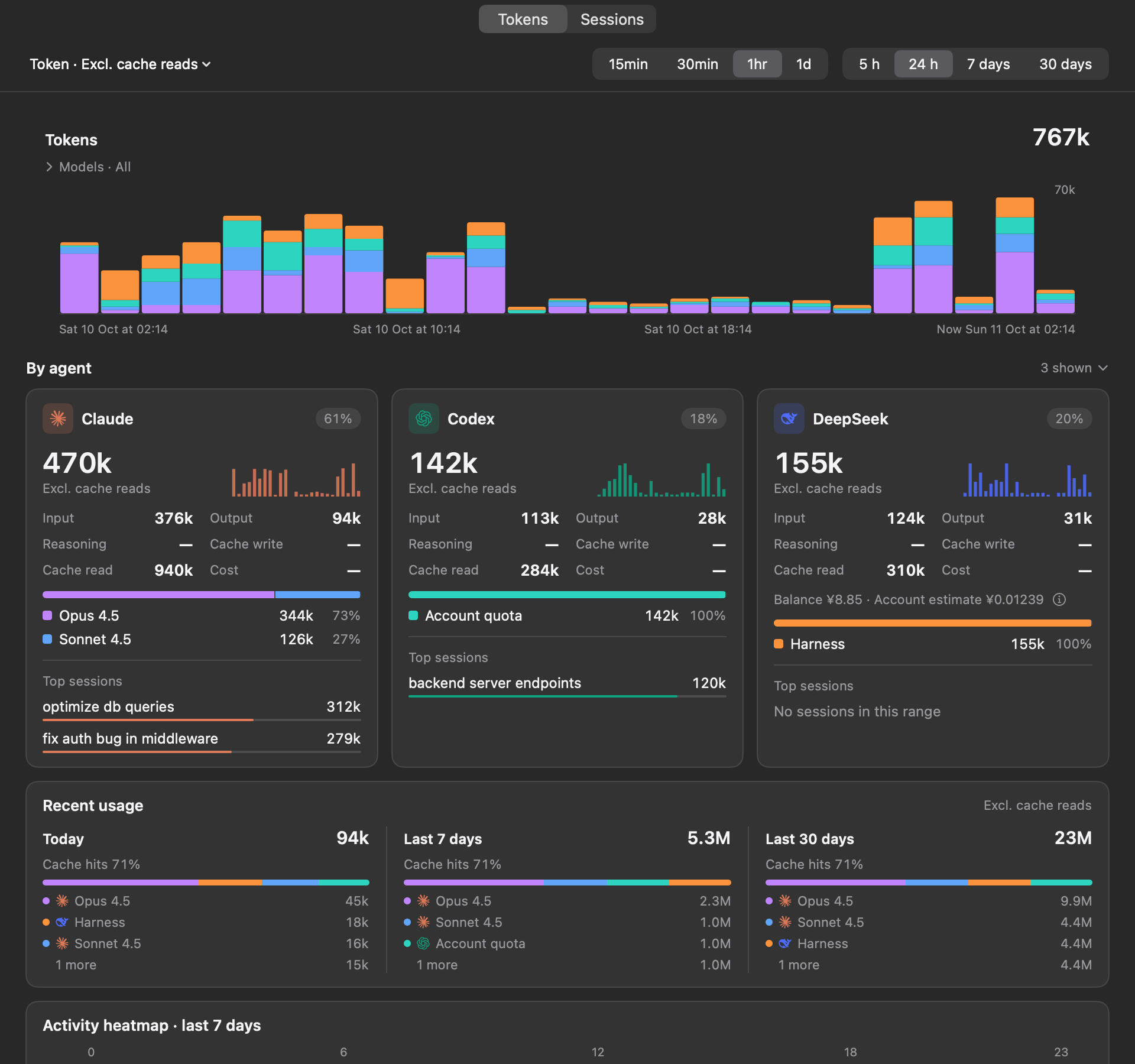This screenshot has width=1135, height=1064.
Task: Switch to the Tokens tab
Action: [523, 19]
